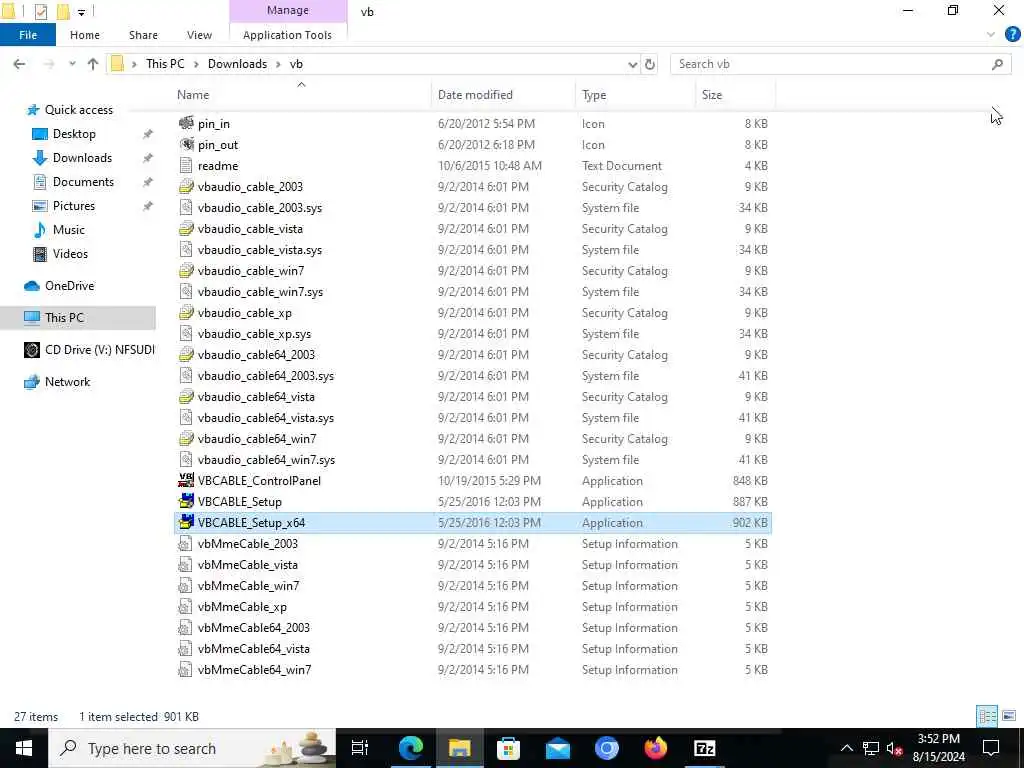Click This PC in the address breadcrumb
This screenshot has width=1024, height=768.
(x=165, y=64)
